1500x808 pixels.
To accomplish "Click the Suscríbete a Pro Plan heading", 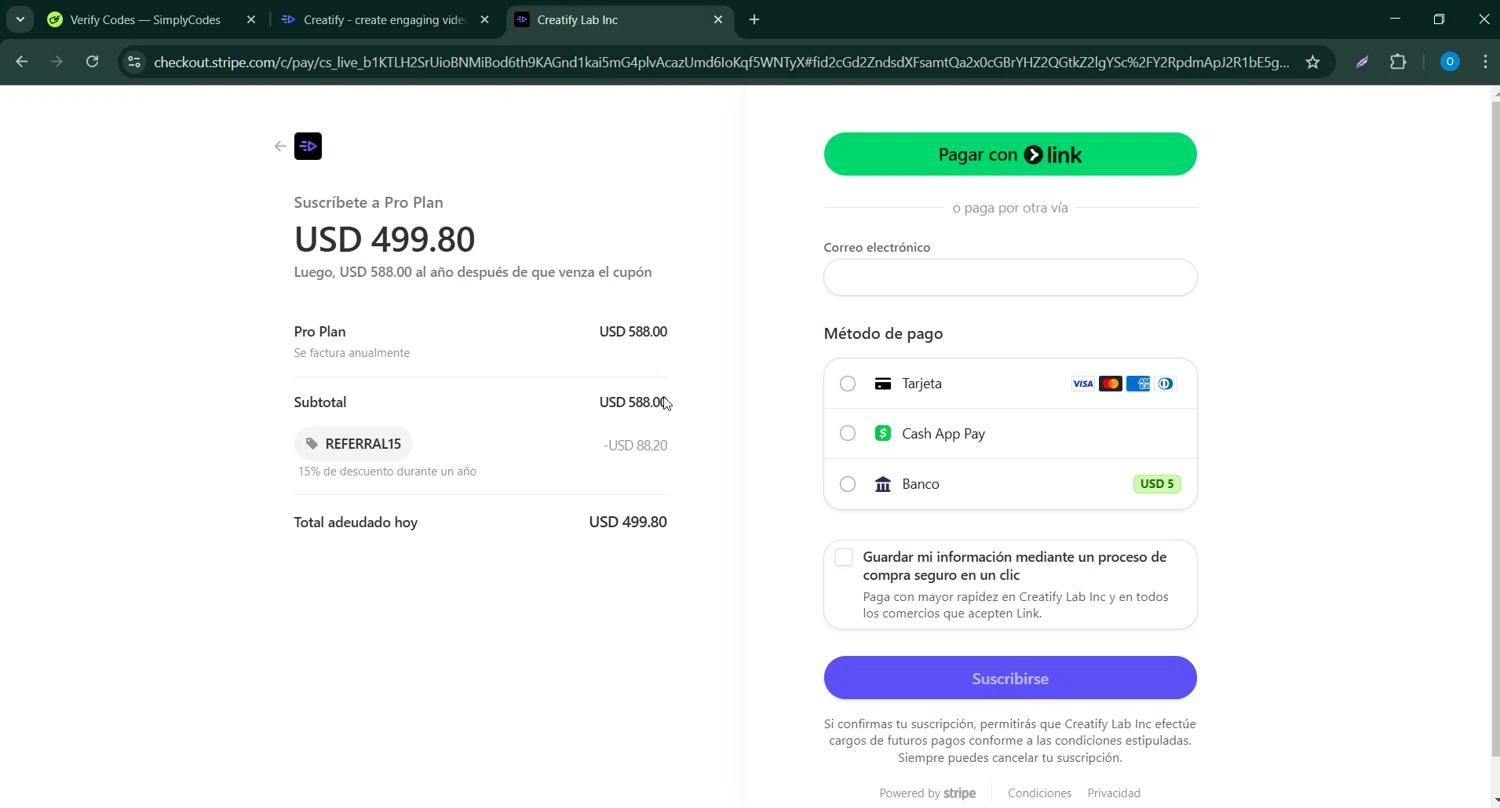I will point(368,202).
